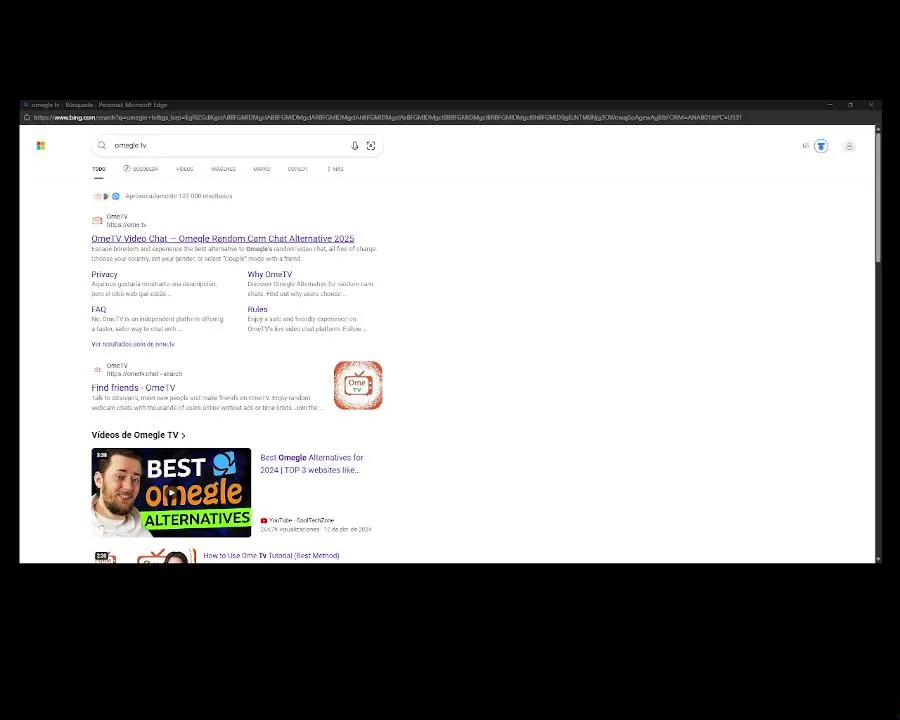Click the scrollbar down arrow
900x720 pixels.
tap(878, 559)
